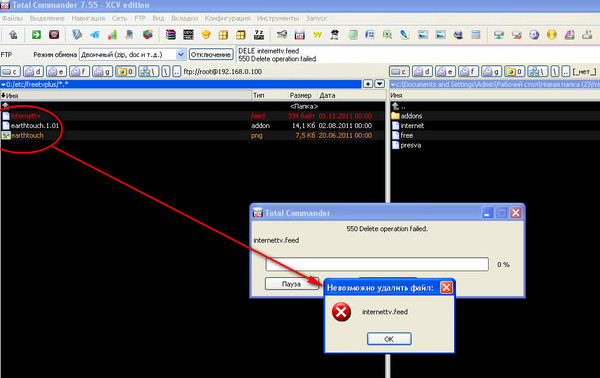Open the Запуск menu
Image resolution: width=600 pixels, height=378 pixels.
click(x=316, y=18)
